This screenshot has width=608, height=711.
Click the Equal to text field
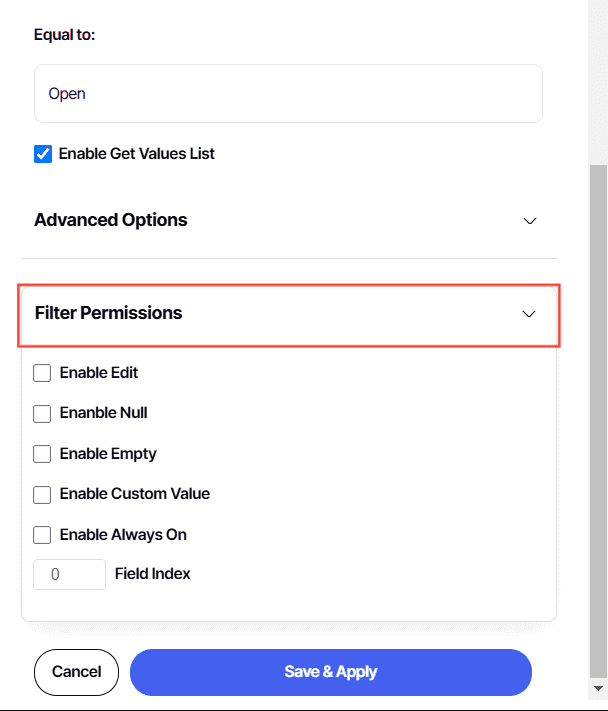(288, 94)
